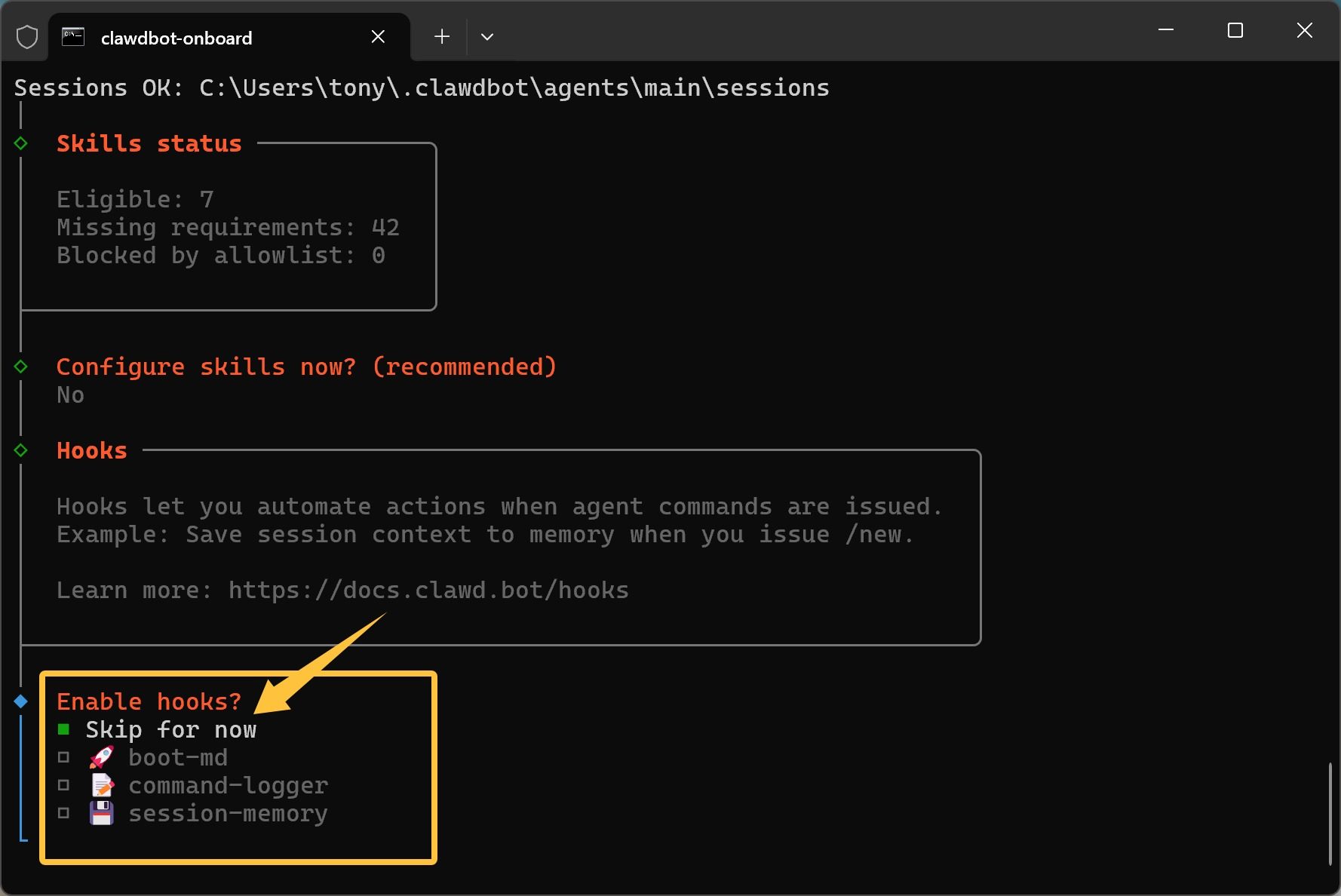The width and height of the screenshot is (1341, 896).
Task: Click the terminal vertical scrollbar thumb
Action: tap(1330, 815)
